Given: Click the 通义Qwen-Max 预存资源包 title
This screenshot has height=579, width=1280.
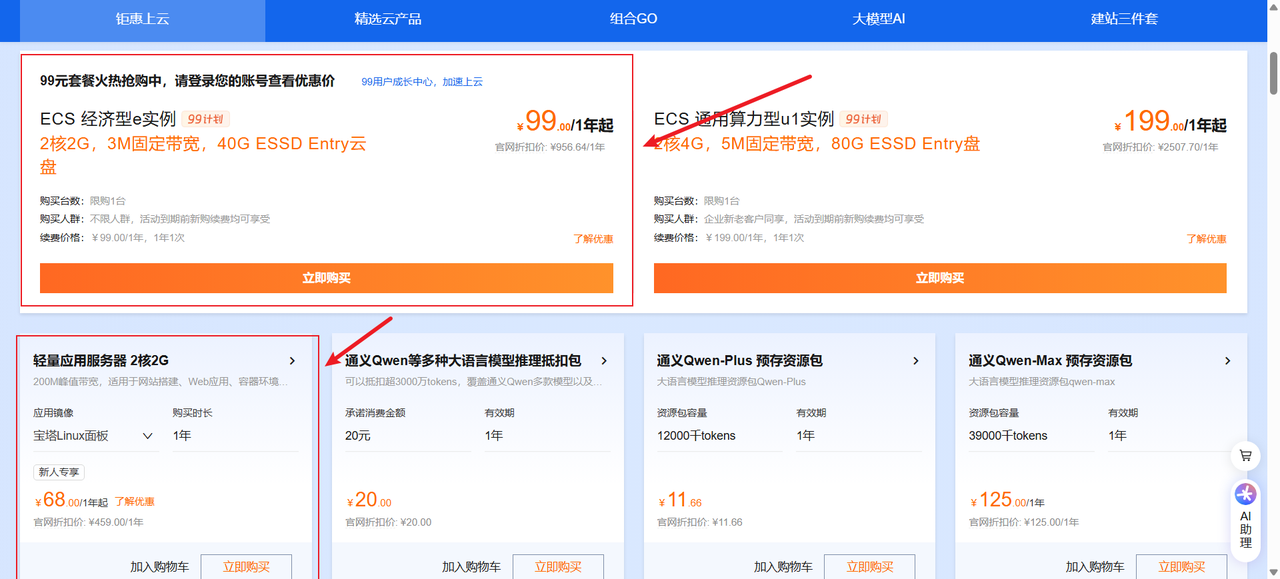Looking at the screenshot, I should pos(1050,361).
